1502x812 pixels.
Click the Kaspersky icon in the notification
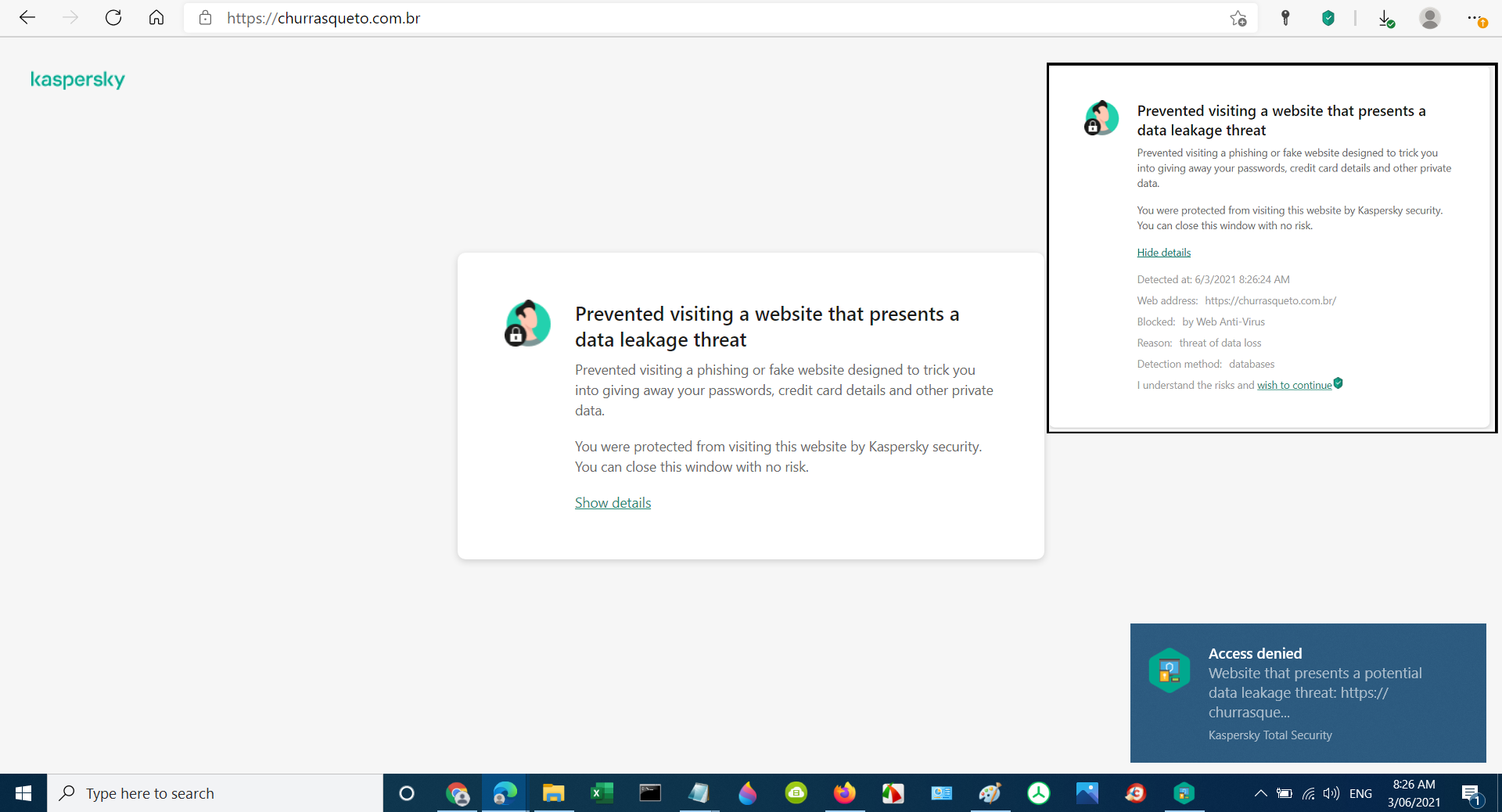tap(1169, 670)
